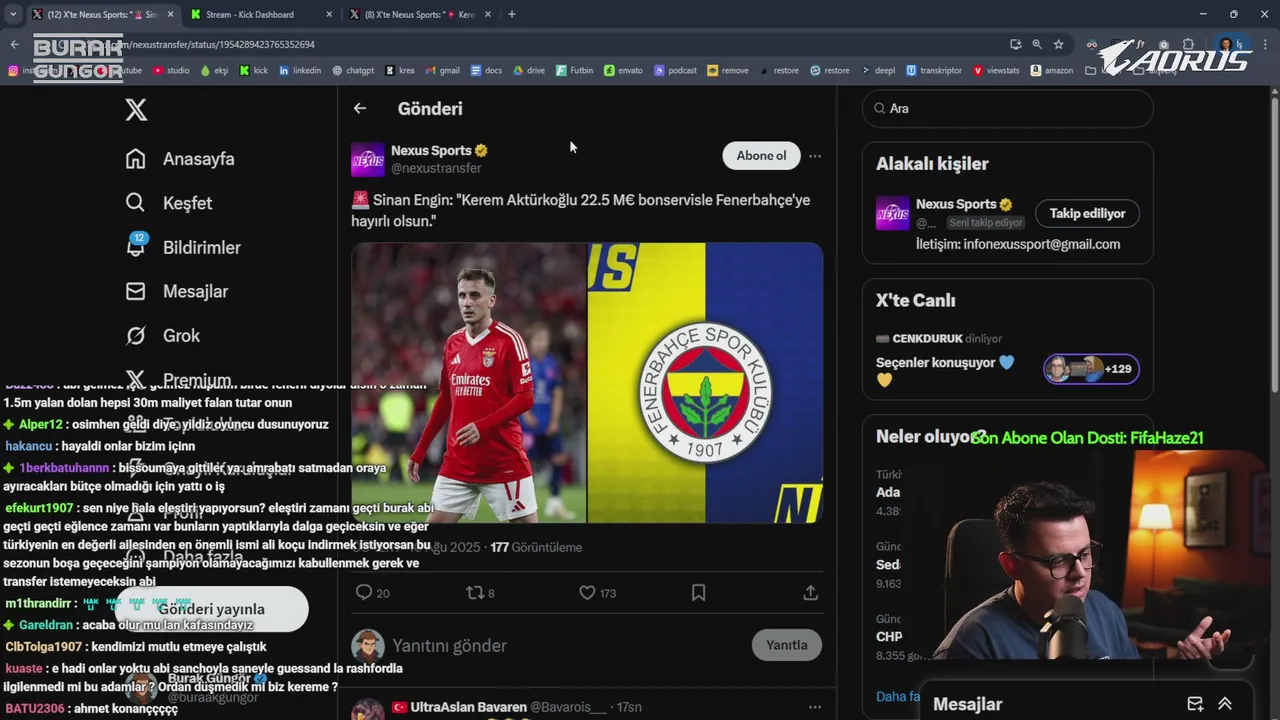Open a new browser tab
Image resolution: width=1280 pixels, height=720 pixels.
(512, 14)
